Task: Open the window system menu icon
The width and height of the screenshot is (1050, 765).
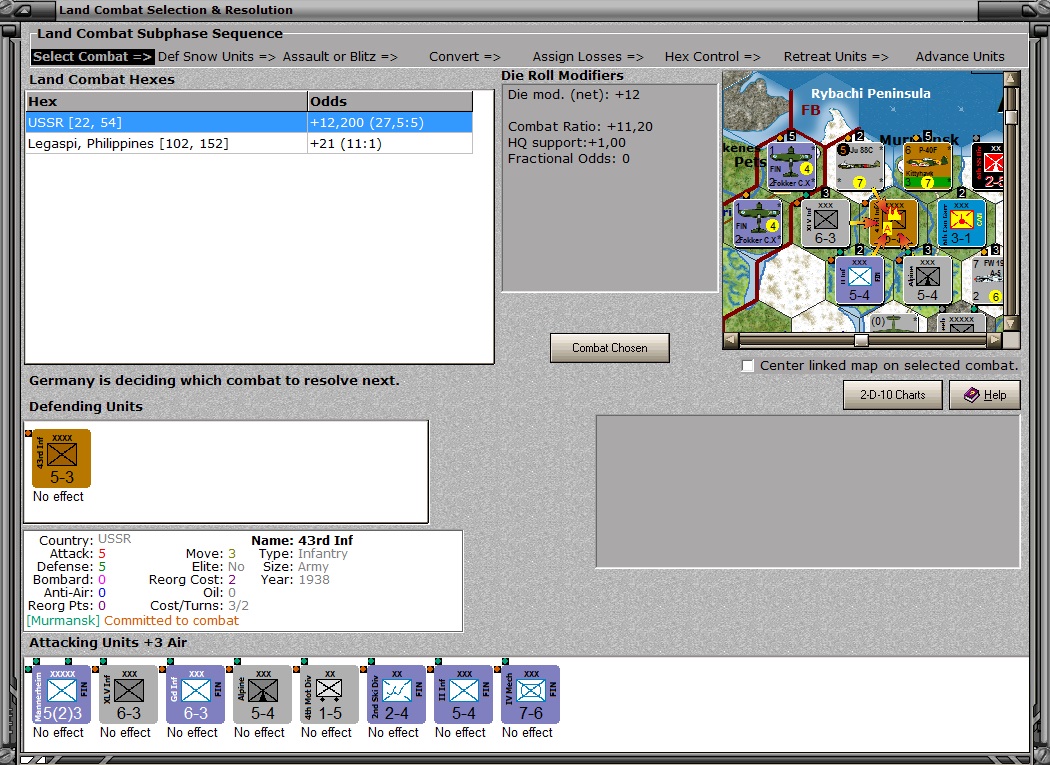Action: coord(22,10)
